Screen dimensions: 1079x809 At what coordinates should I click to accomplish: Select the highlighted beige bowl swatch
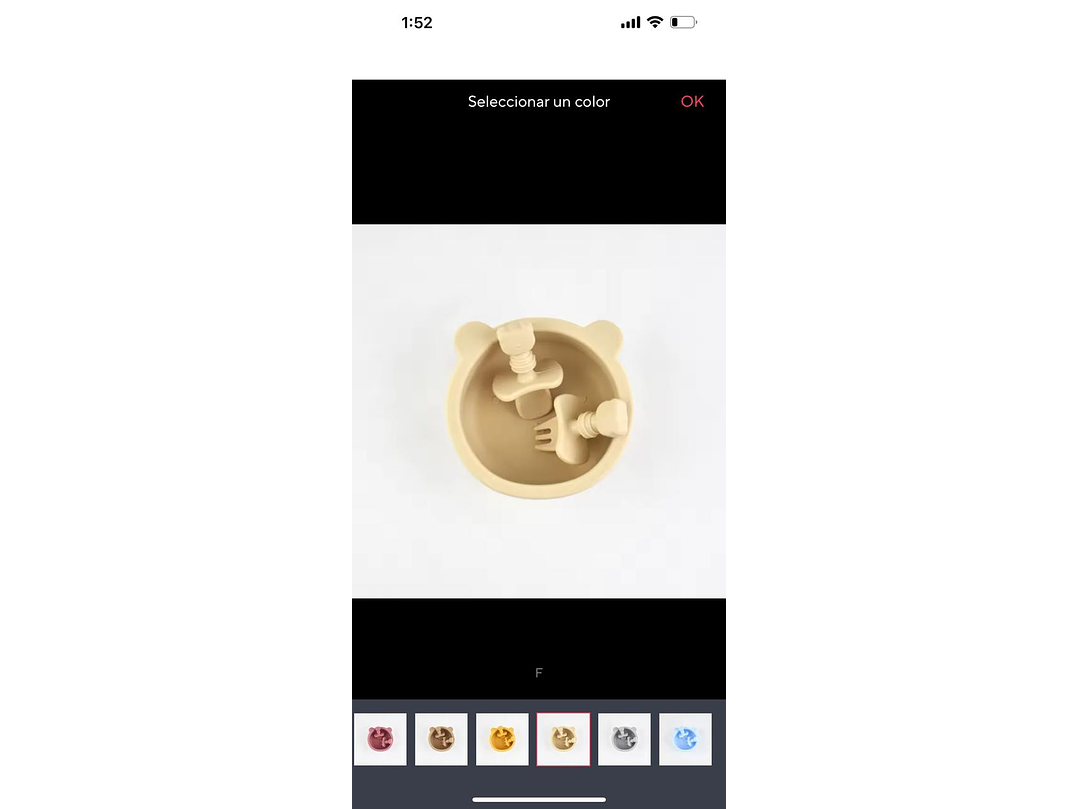tap(564, 739)
